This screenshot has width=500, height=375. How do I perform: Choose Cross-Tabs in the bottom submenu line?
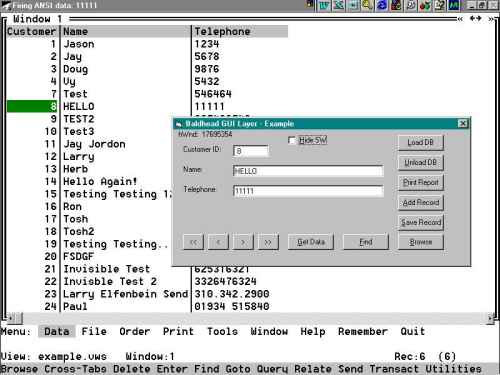click(75, 369)
